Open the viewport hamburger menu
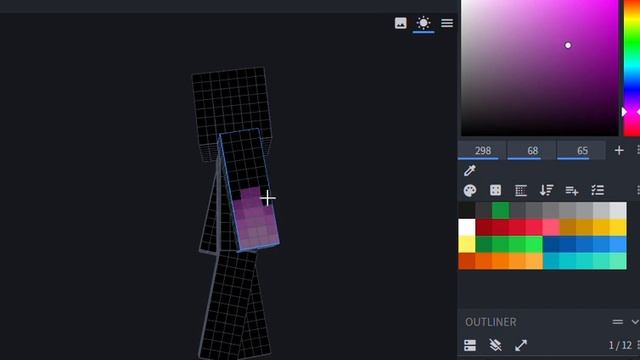640x360 pixels. tap(447, 23)
